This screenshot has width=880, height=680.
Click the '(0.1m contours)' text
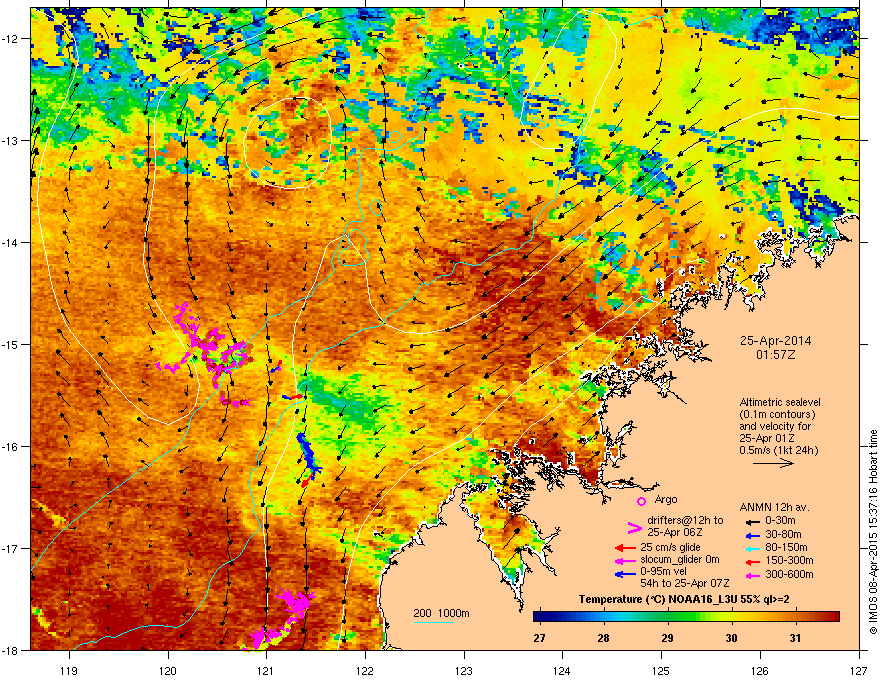click(777, 415)
